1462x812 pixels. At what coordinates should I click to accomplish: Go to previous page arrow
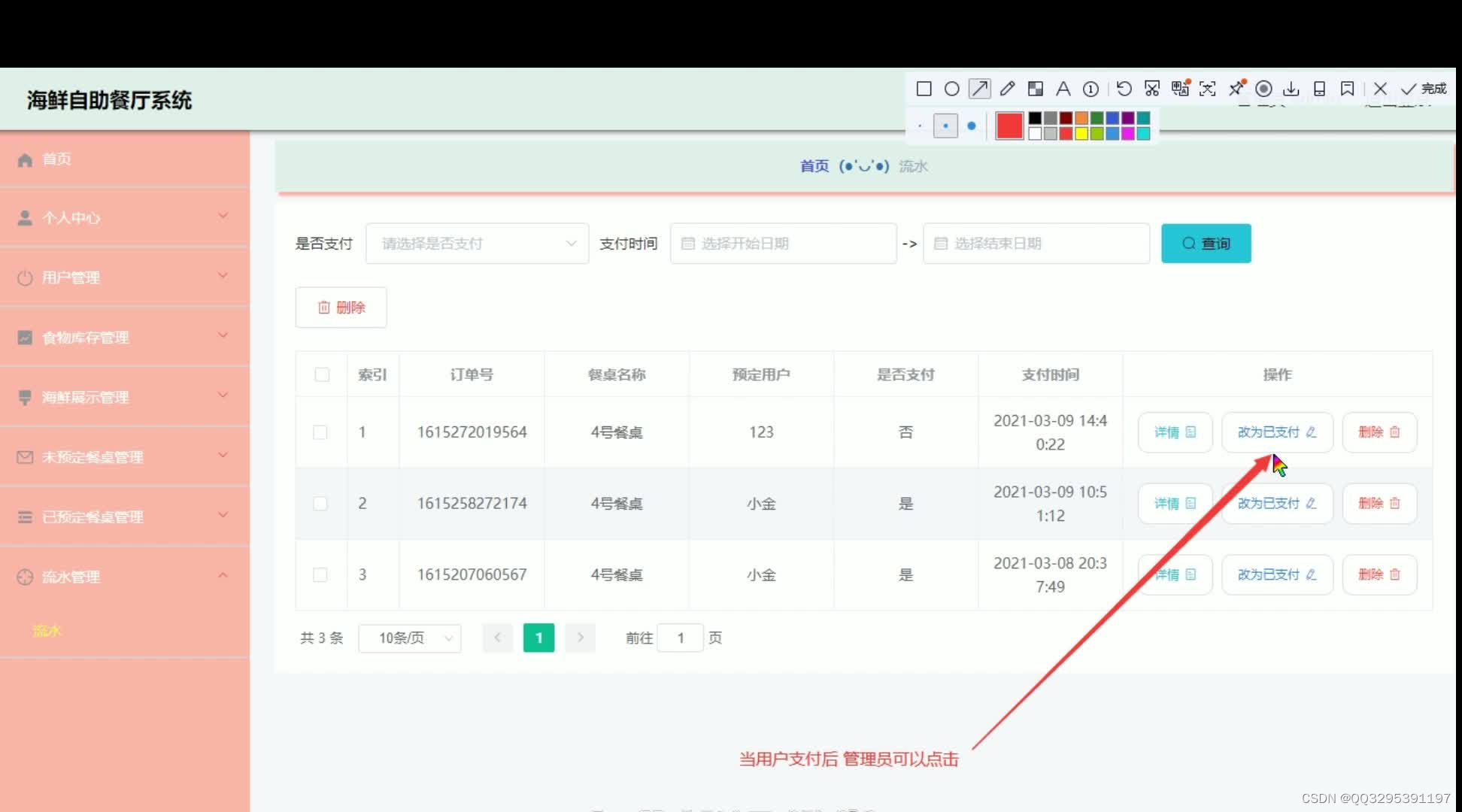(497, 638)
